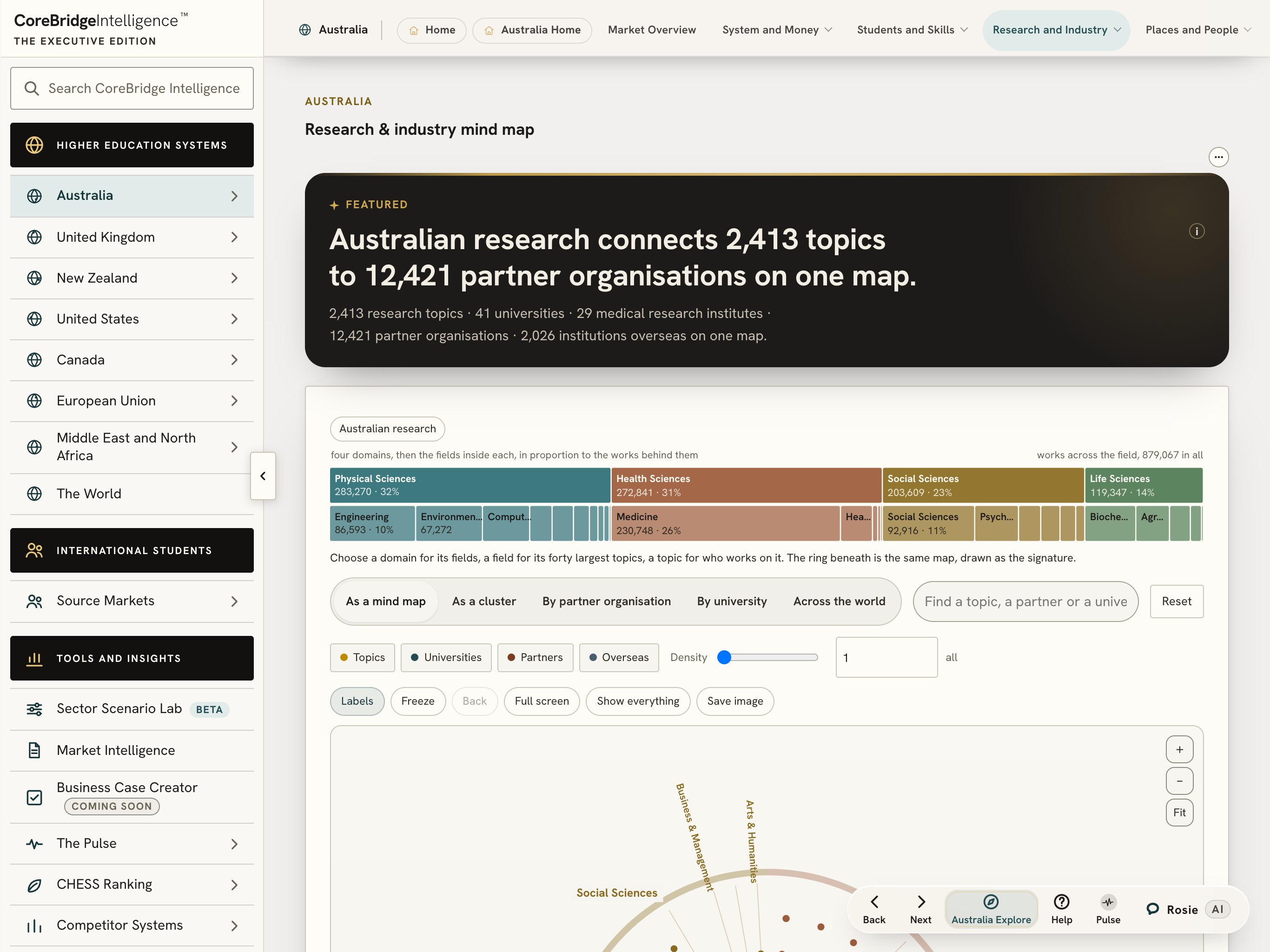Click Next arrow in floating toolbar
Viewport: 1270px width, 952px height.
pyautogui.click(x=920, y=910)
